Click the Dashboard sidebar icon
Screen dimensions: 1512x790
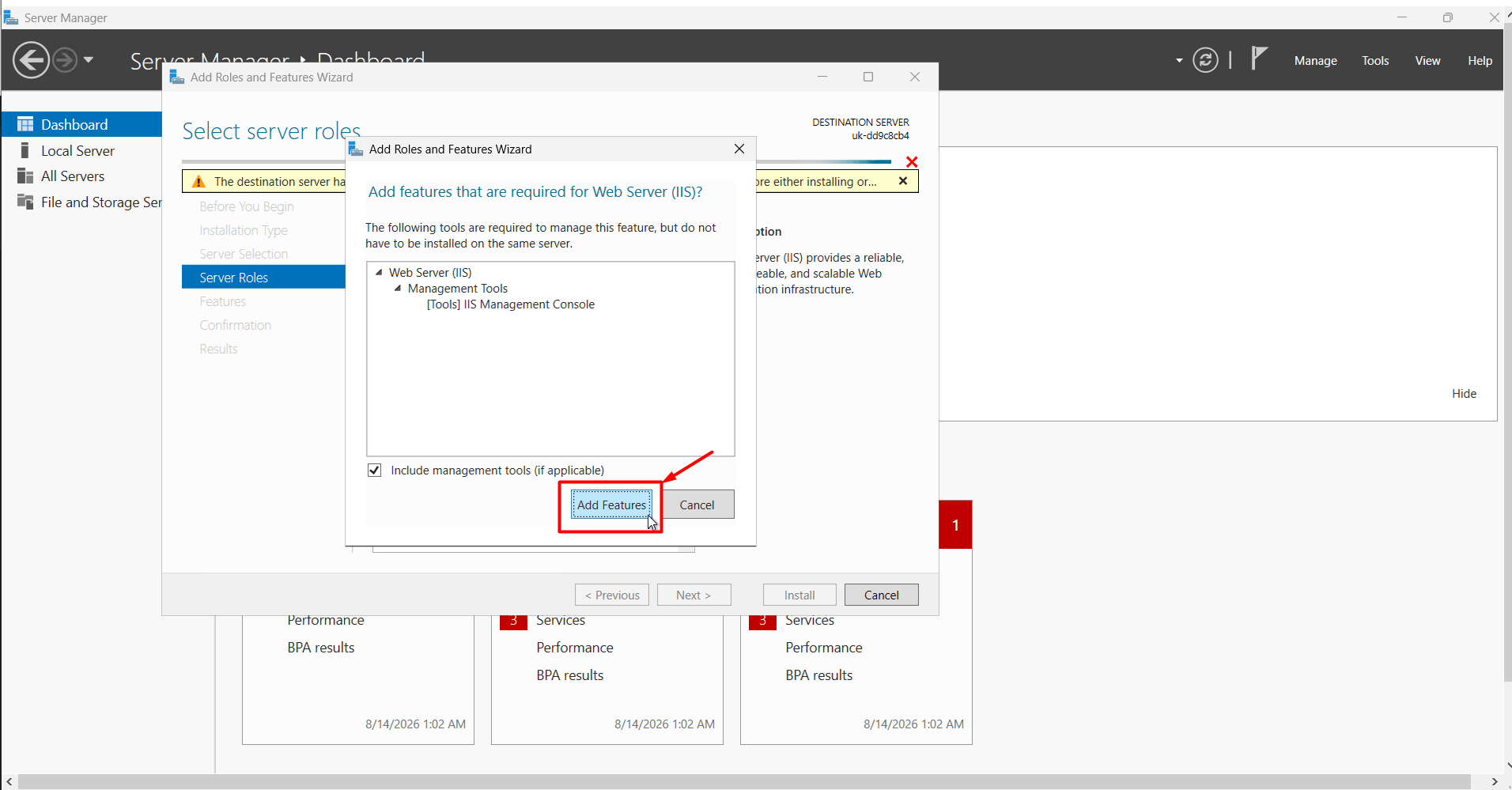point(25,124)
